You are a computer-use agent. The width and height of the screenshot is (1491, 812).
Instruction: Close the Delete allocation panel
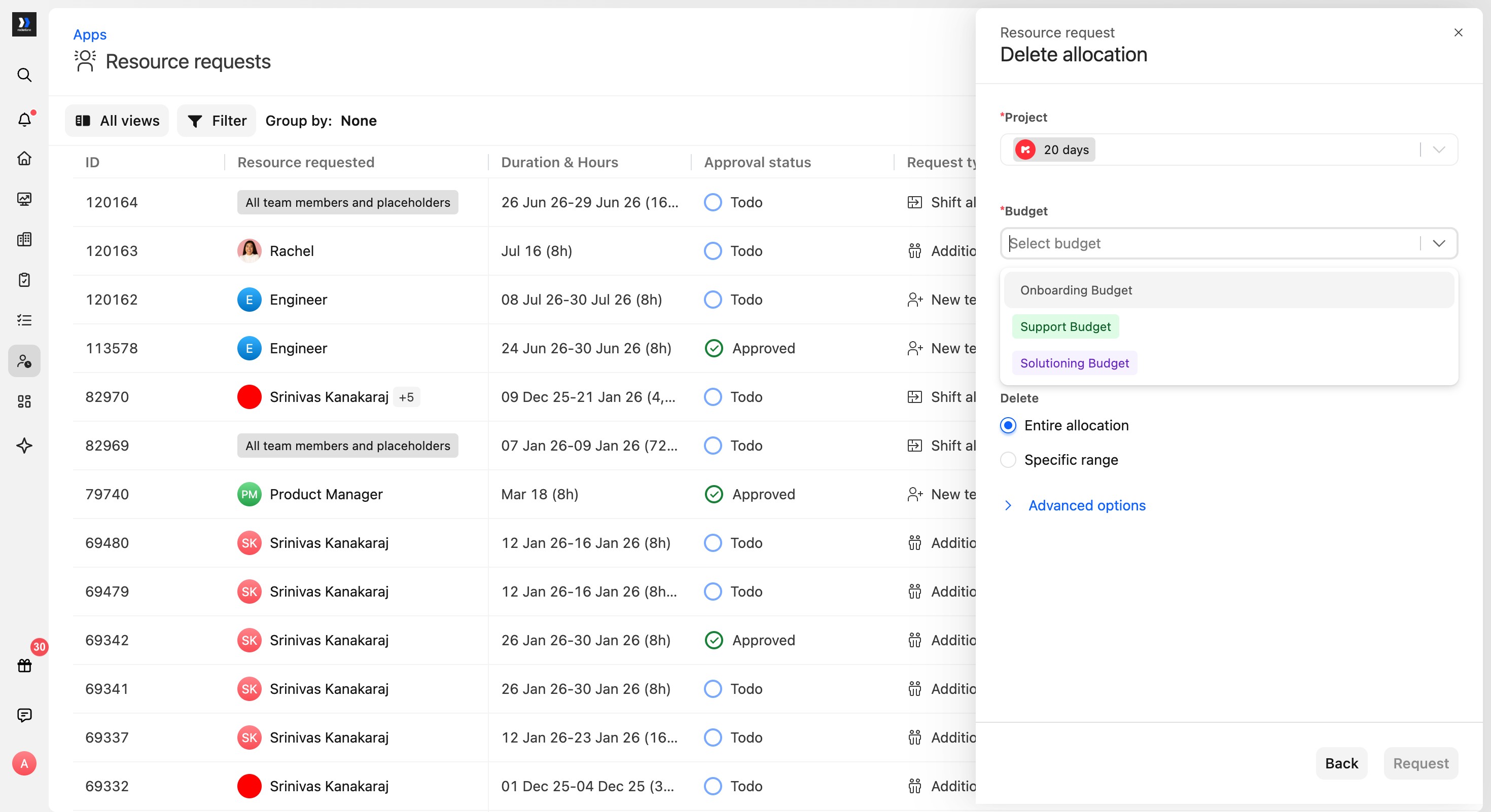click(1459, 32)
